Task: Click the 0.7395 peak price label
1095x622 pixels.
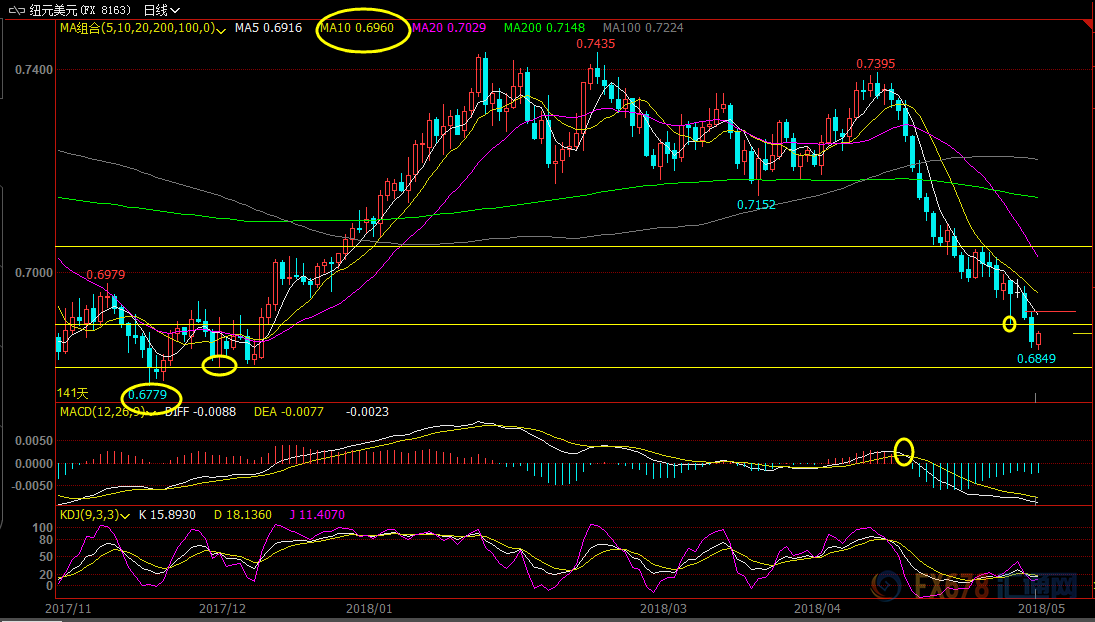Action: pos(876,64)
